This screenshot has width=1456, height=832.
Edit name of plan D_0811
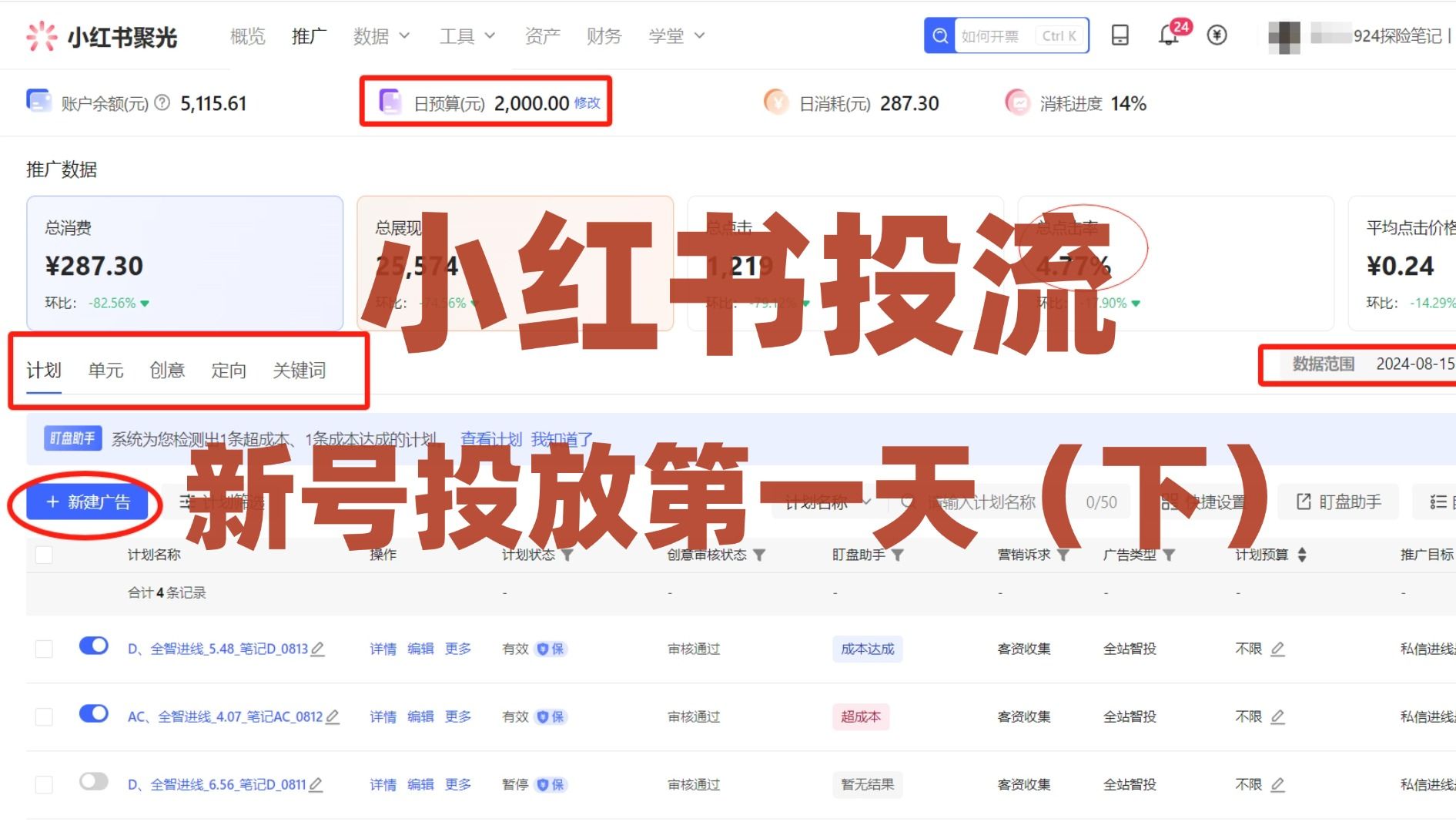click(x=316, y=784)
